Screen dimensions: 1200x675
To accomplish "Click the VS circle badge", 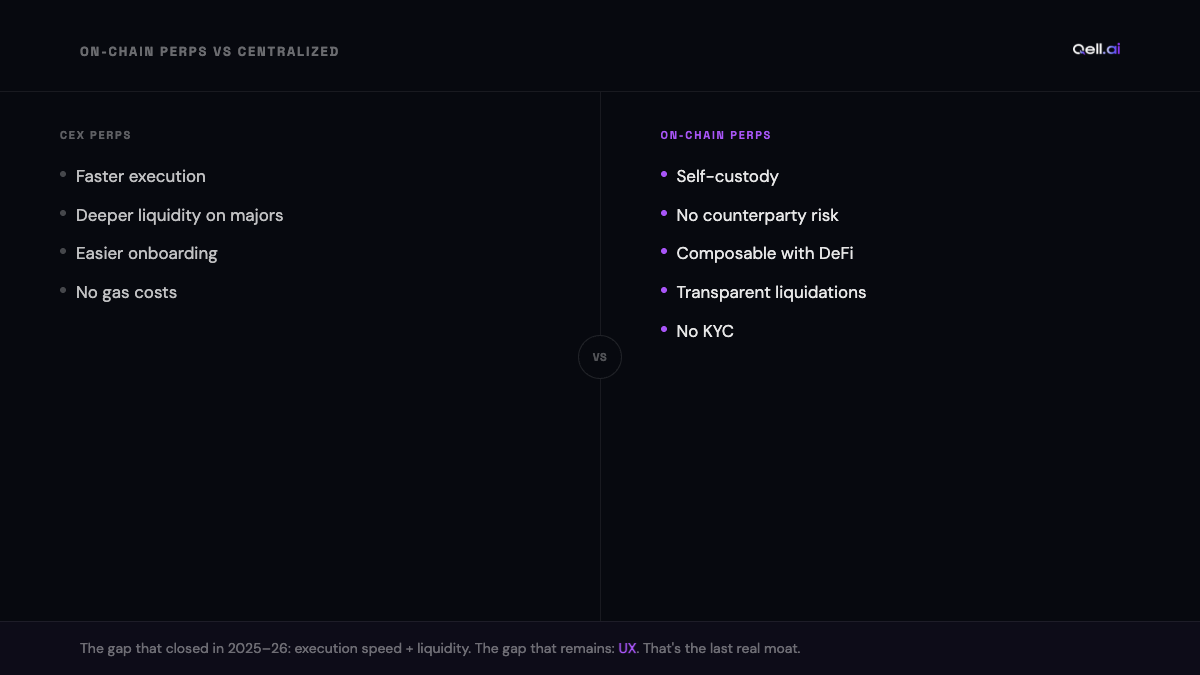I will click(600, 357).
